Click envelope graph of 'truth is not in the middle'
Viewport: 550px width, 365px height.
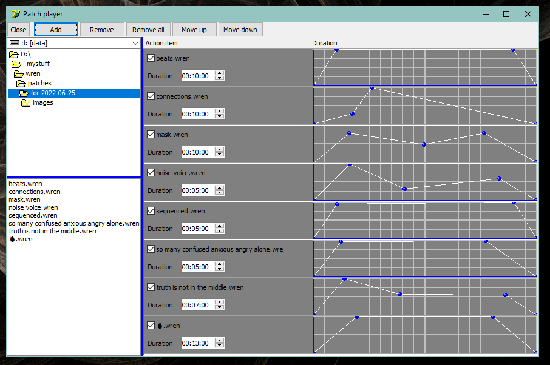pyautogui.click(x=425, y=297)
